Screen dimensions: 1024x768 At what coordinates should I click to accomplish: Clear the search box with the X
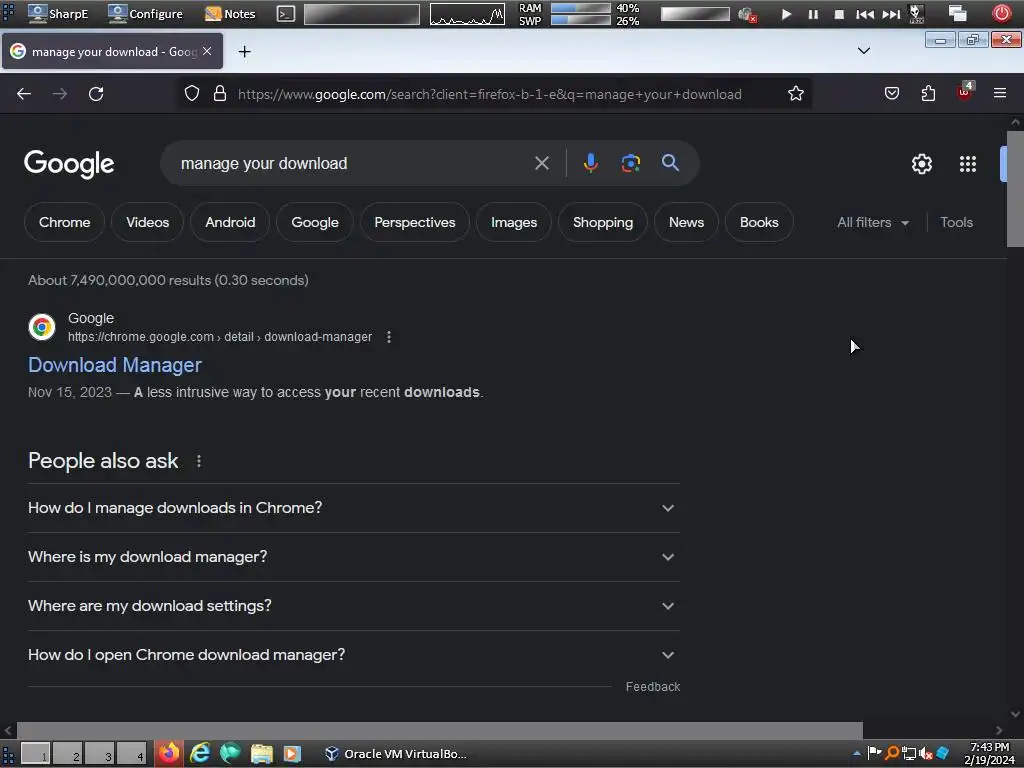(541, 163)
